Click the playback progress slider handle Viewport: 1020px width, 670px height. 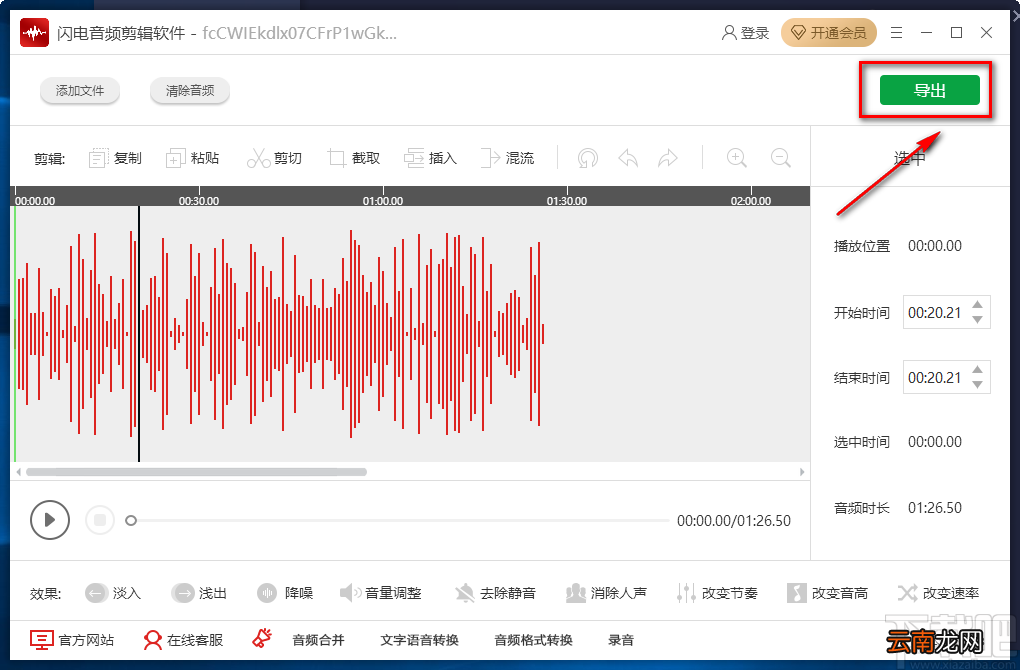tap(131, 520)
